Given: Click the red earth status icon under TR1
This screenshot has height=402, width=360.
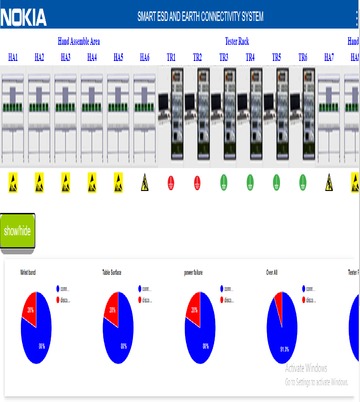Looking at the screenshot, I should [171, 183].
